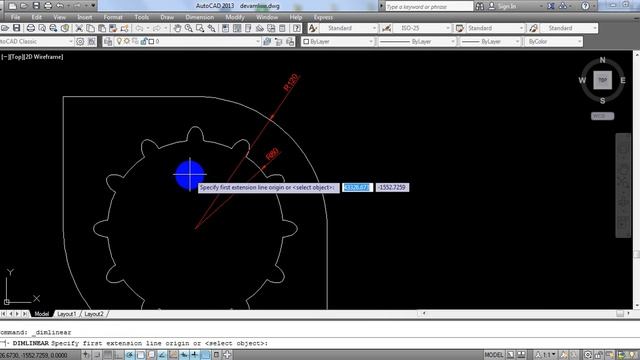Click the TOP face of ViewCube

click(x=602, y=80)
